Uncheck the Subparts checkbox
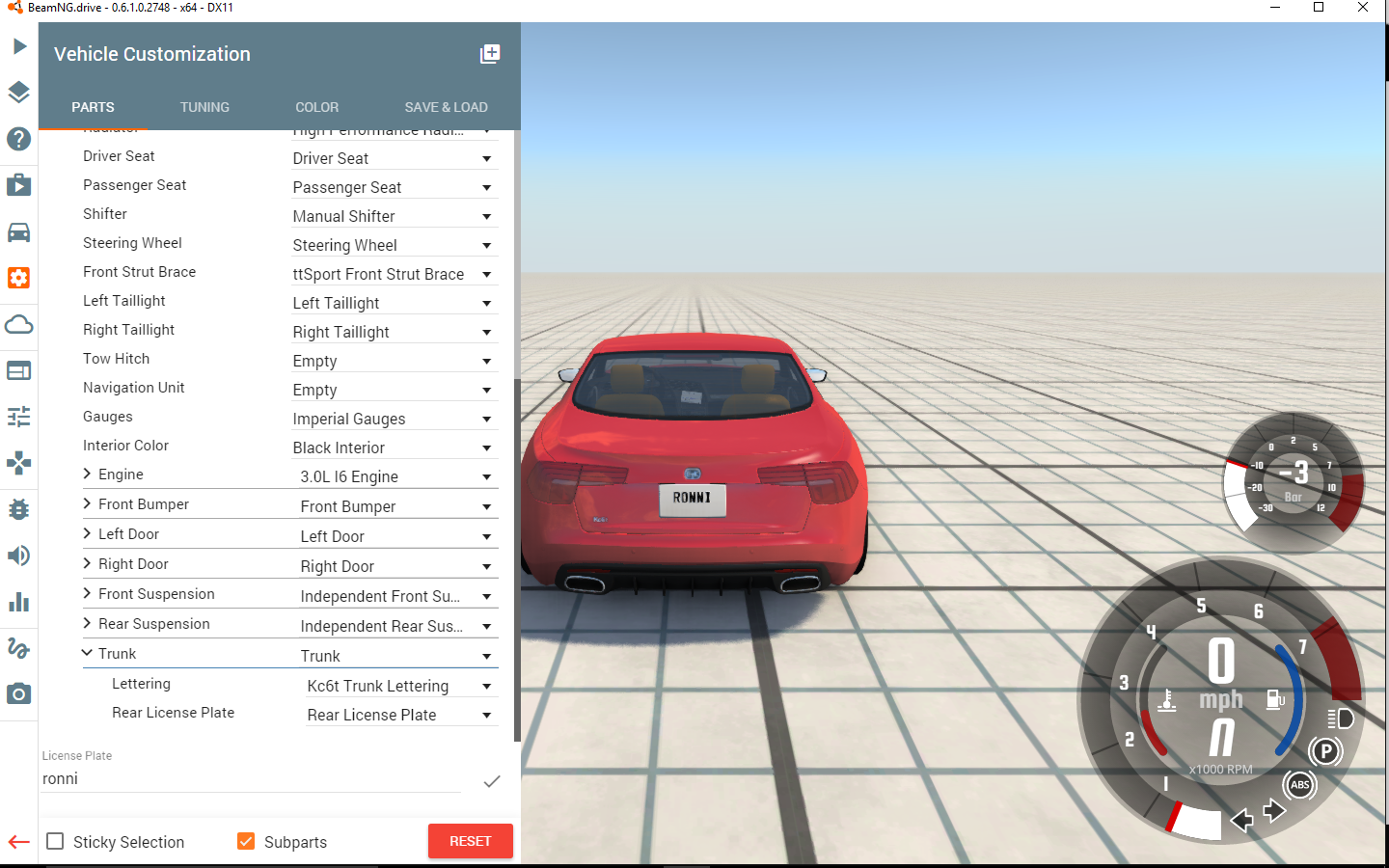 coord(246,841)
